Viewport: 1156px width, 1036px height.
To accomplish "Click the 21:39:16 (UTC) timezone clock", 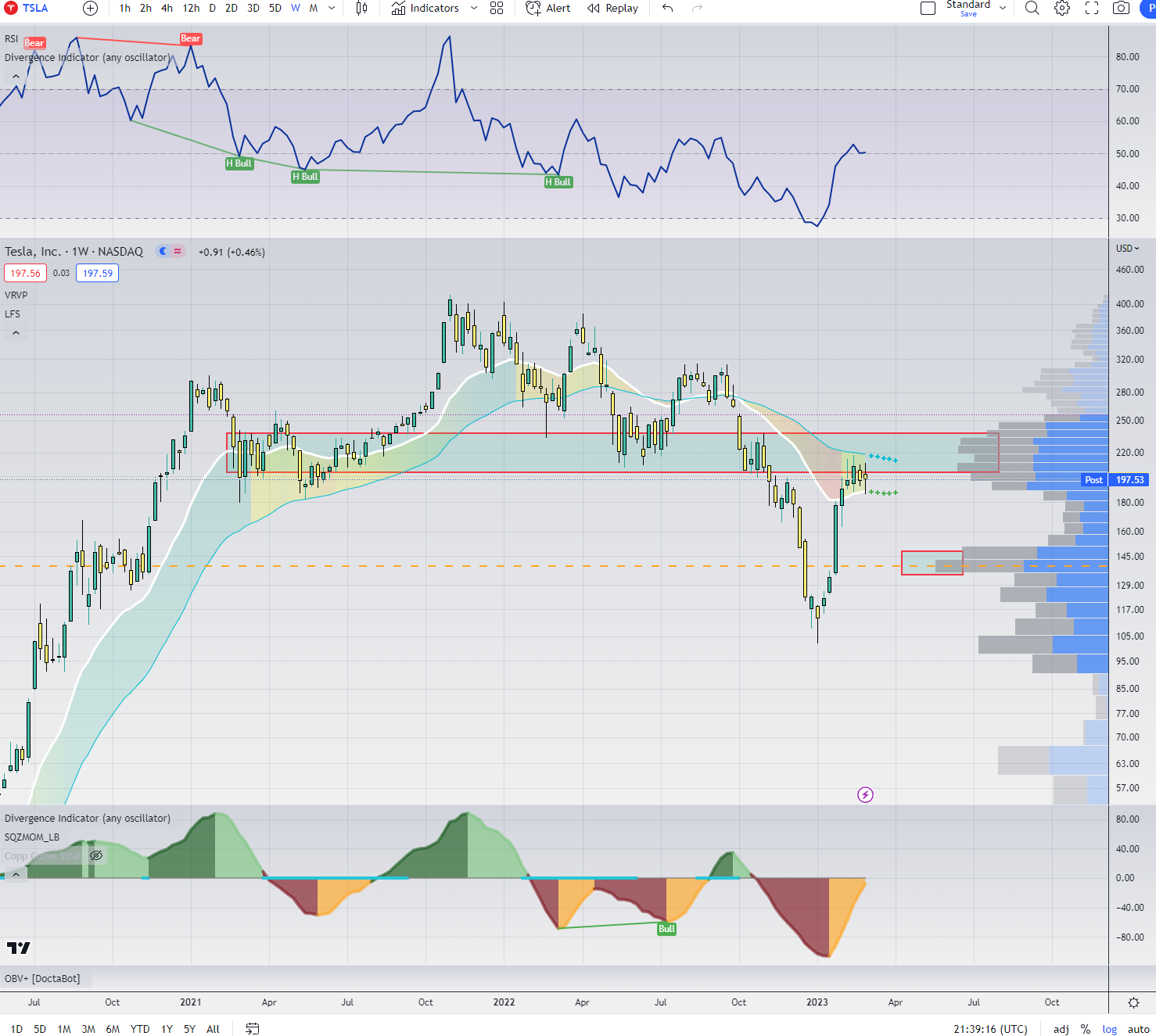I will tap(990, 1029).
